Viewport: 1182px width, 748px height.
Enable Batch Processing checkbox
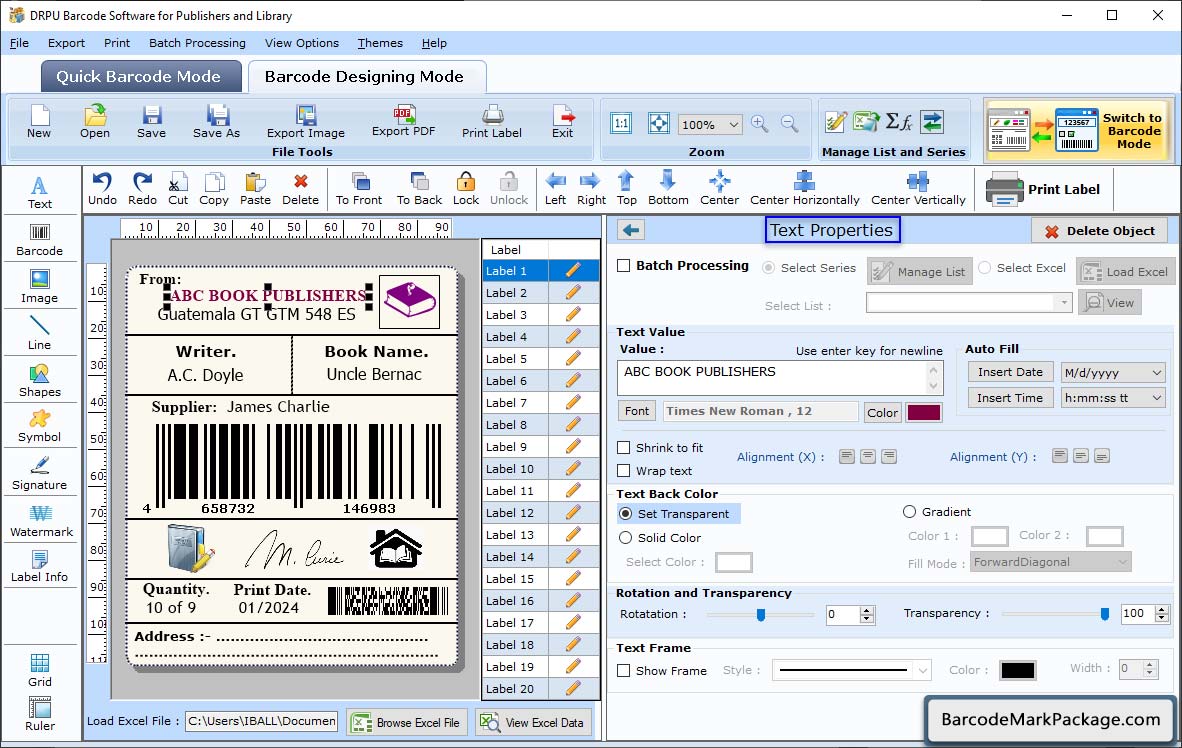(623, 265)
